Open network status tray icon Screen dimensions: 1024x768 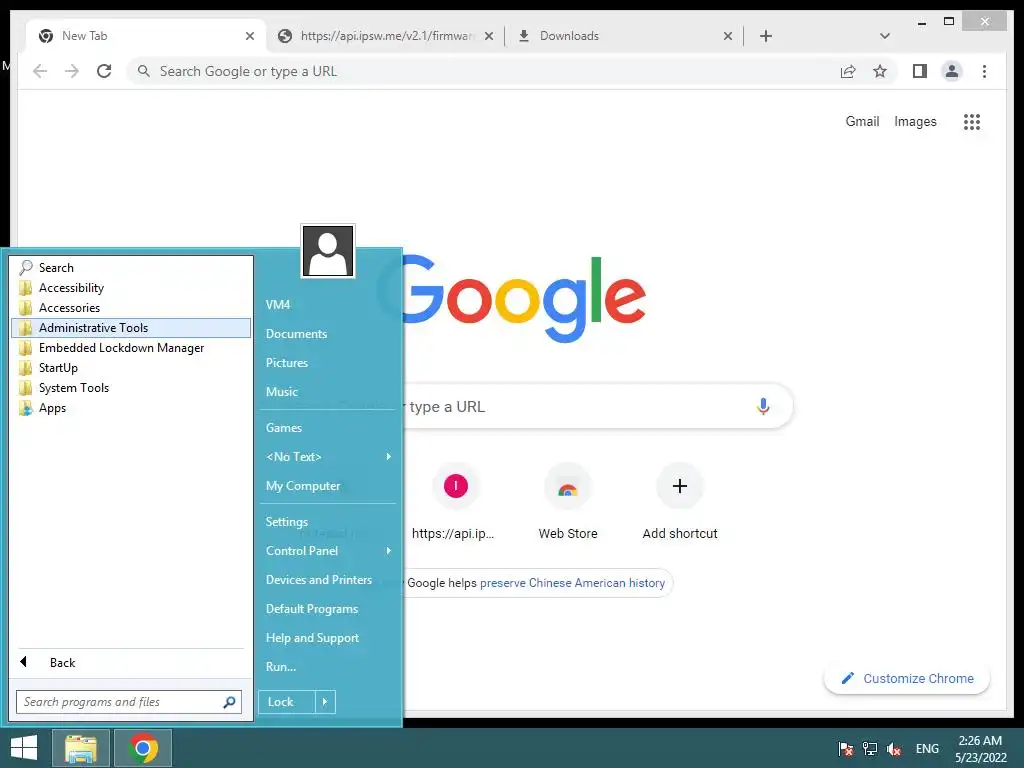(x=870, y=749)
